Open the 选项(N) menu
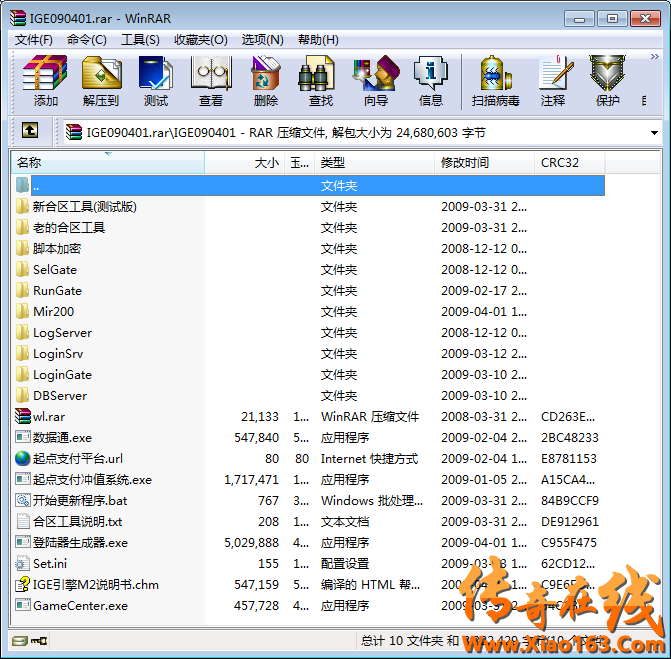This screenshot has width=671, height=659. 262,40
